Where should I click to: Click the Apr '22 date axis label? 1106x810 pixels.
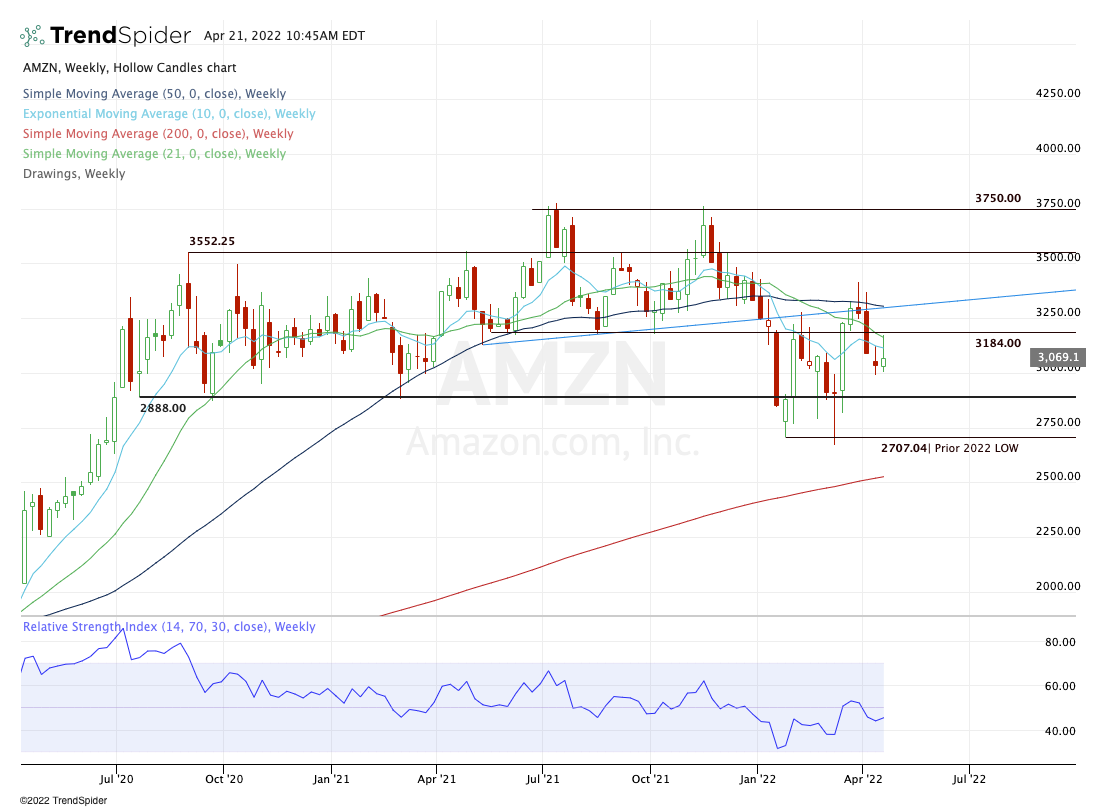coord(863,779)
